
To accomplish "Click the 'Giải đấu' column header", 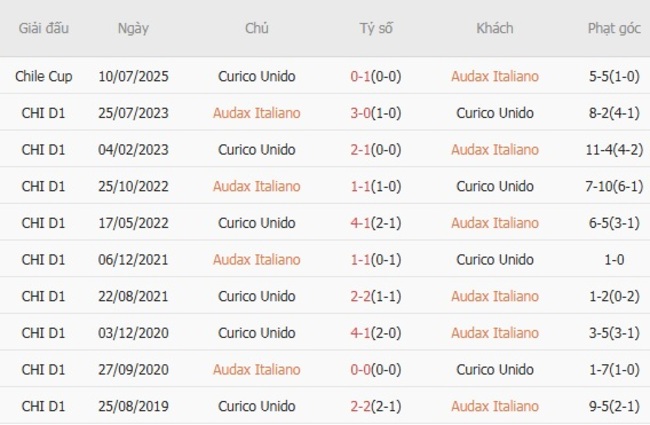I will click(43, 28).
